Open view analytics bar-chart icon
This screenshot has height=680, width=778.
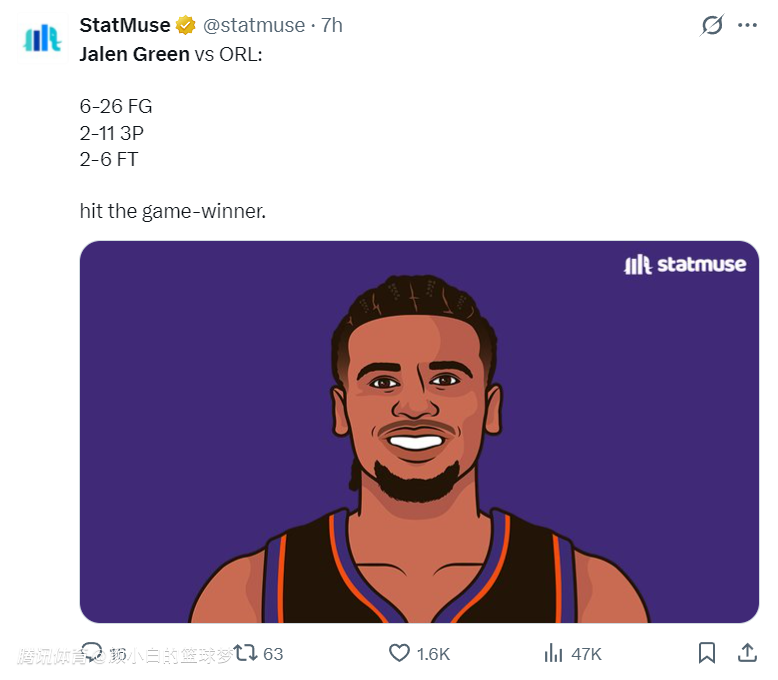553,653
